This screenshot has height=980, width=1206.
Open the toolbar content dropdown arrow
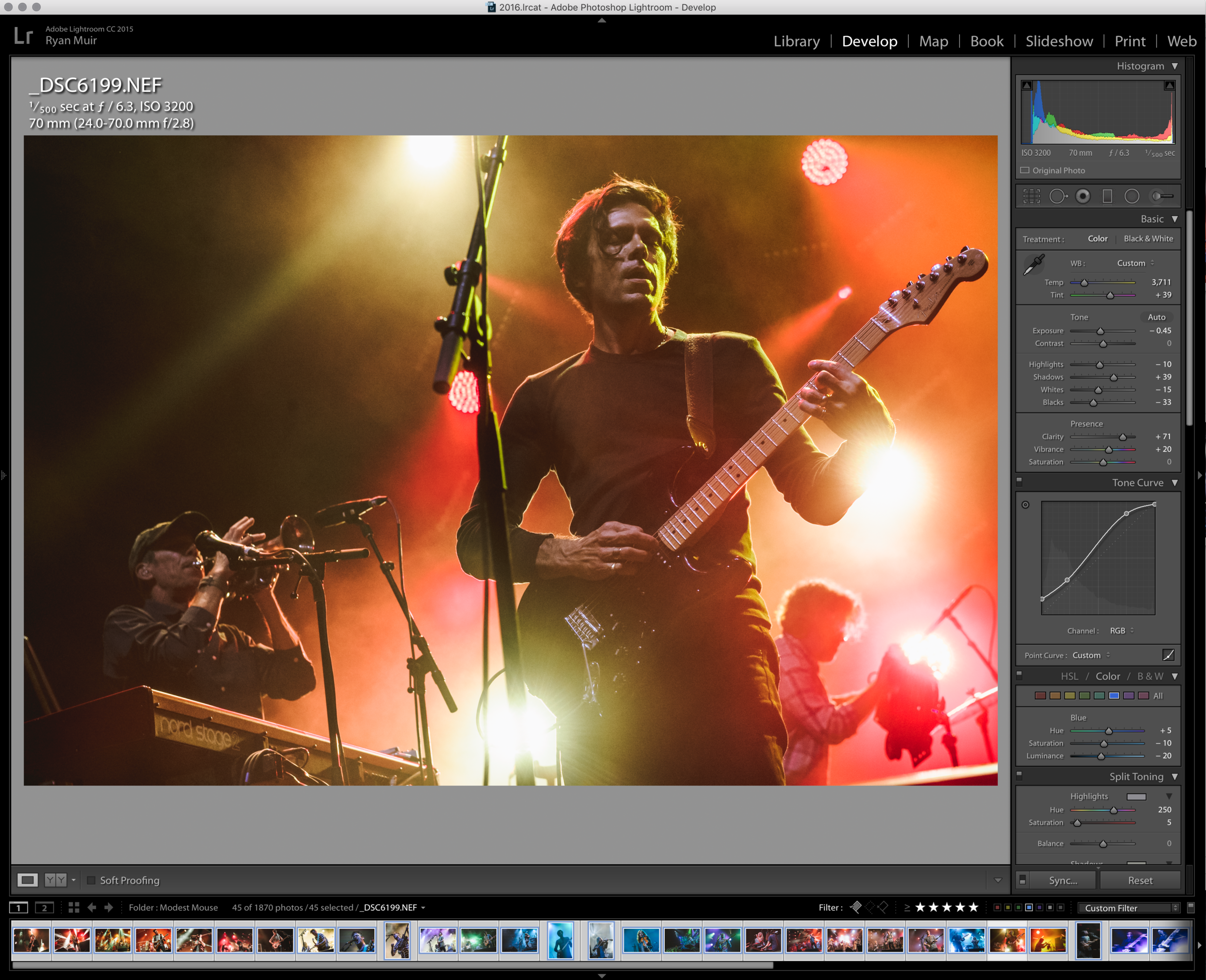click(998, 880)
